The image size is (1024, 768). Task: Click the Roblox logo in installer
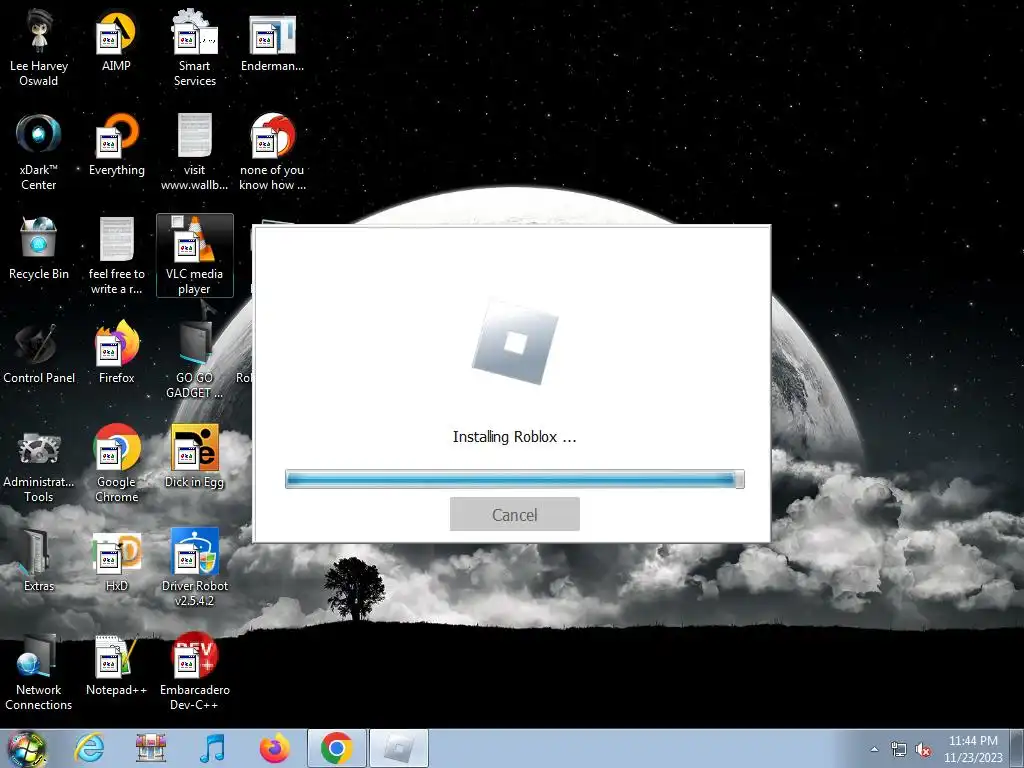515,342
